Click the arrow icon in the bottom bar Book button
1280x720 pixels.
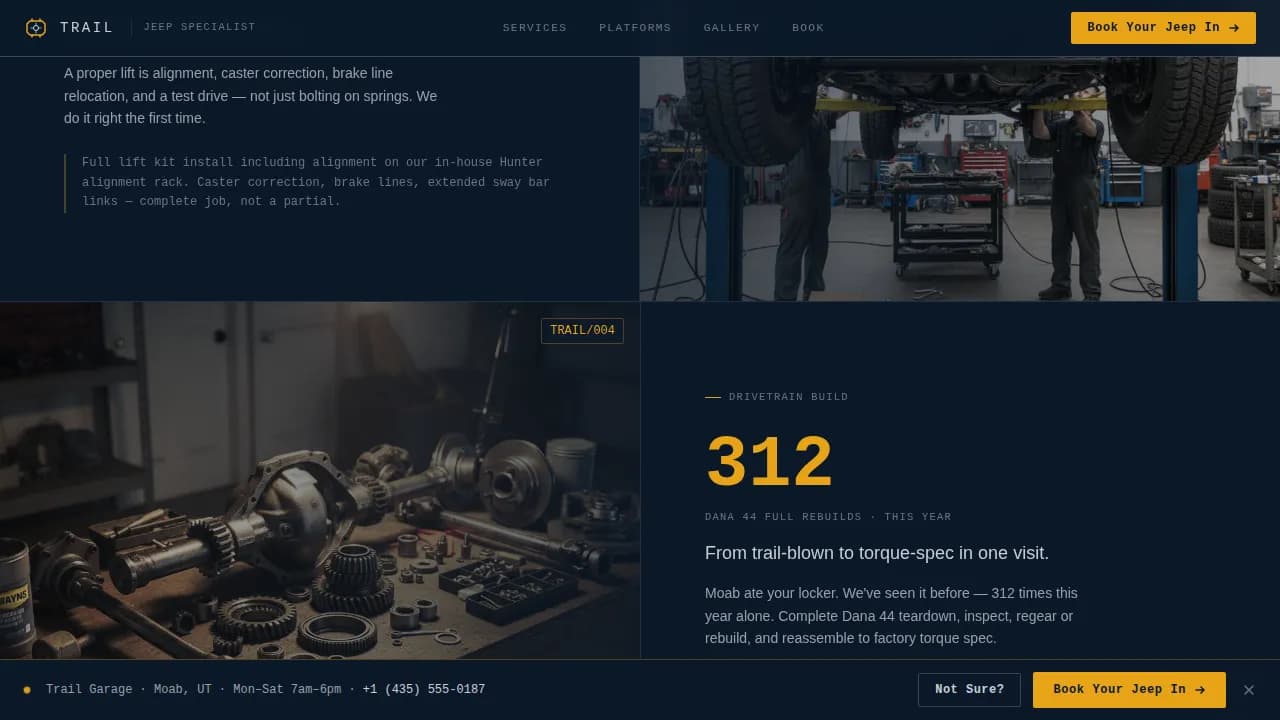(x=1200, y=690)
